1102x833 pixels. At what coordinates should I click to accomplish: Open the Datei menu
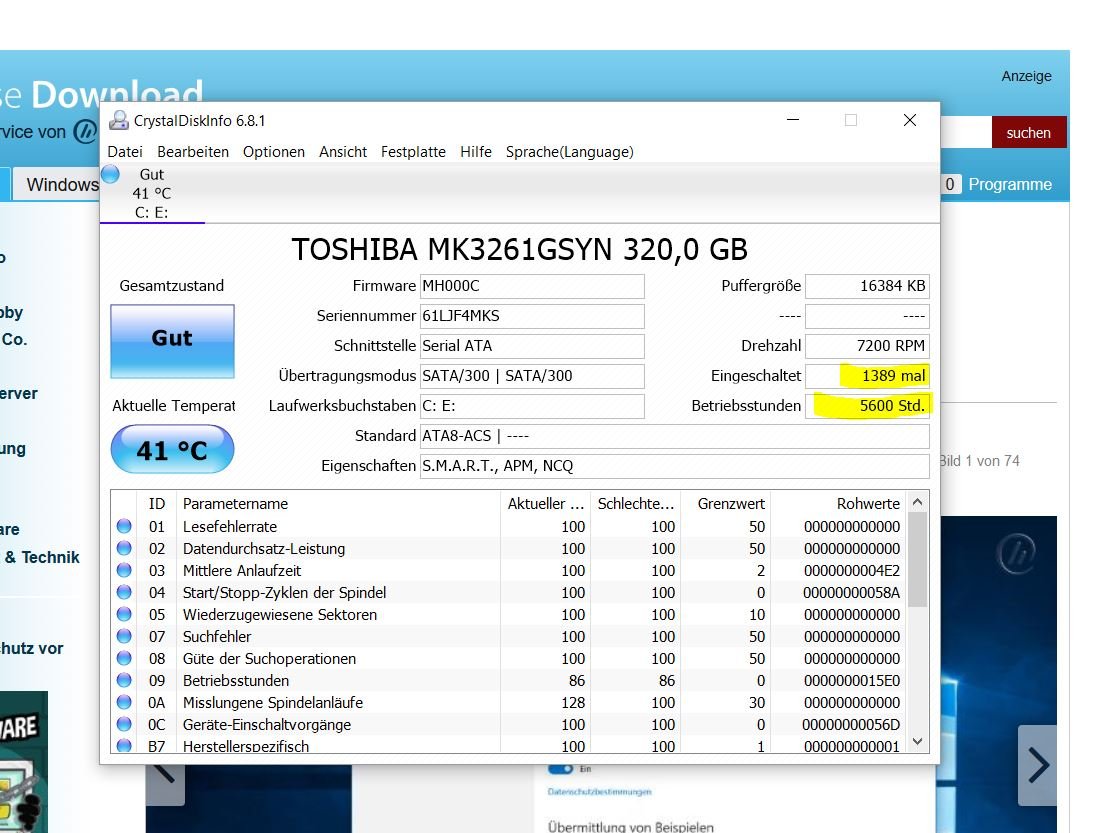tap(125, 152)
